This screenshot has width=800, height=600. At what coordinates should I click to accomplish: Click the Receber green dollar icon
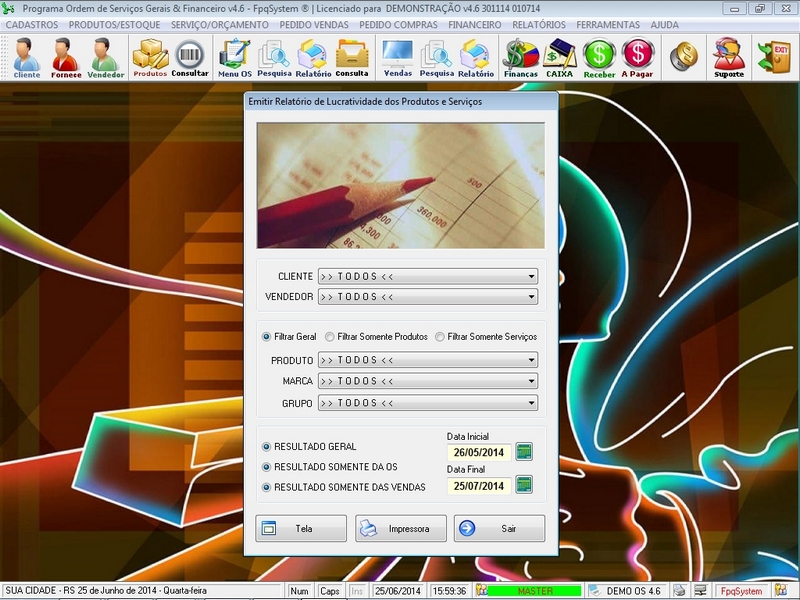pyautogui.click(x=599, y=57)
